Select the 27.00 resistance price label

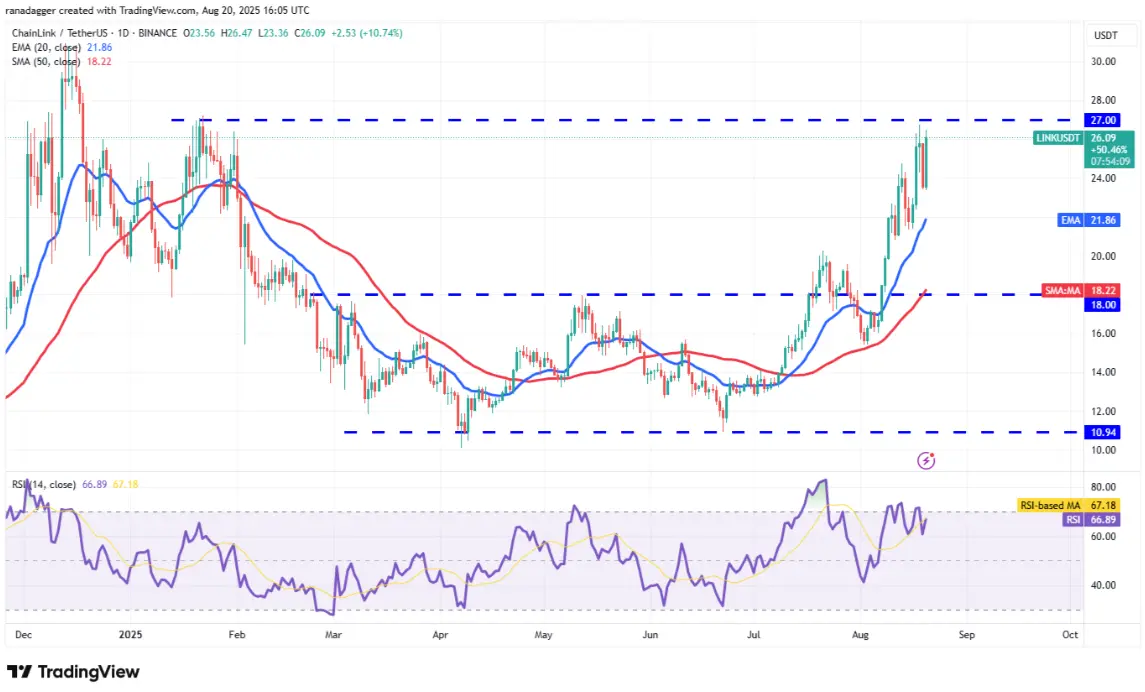click(1103, 120)
